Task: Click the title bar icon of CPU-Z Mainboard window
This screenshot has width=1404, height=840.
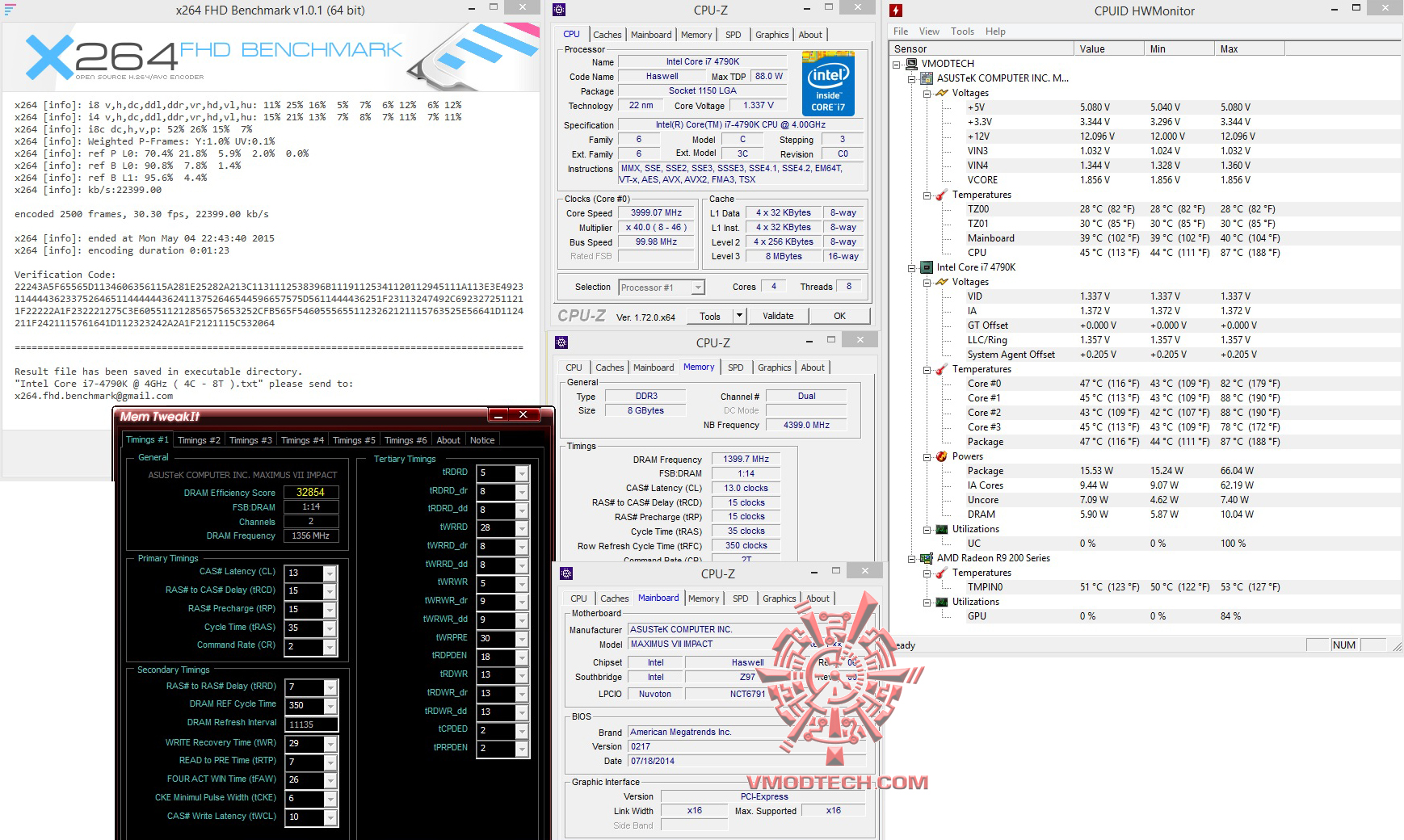Action: pos(566,573)
